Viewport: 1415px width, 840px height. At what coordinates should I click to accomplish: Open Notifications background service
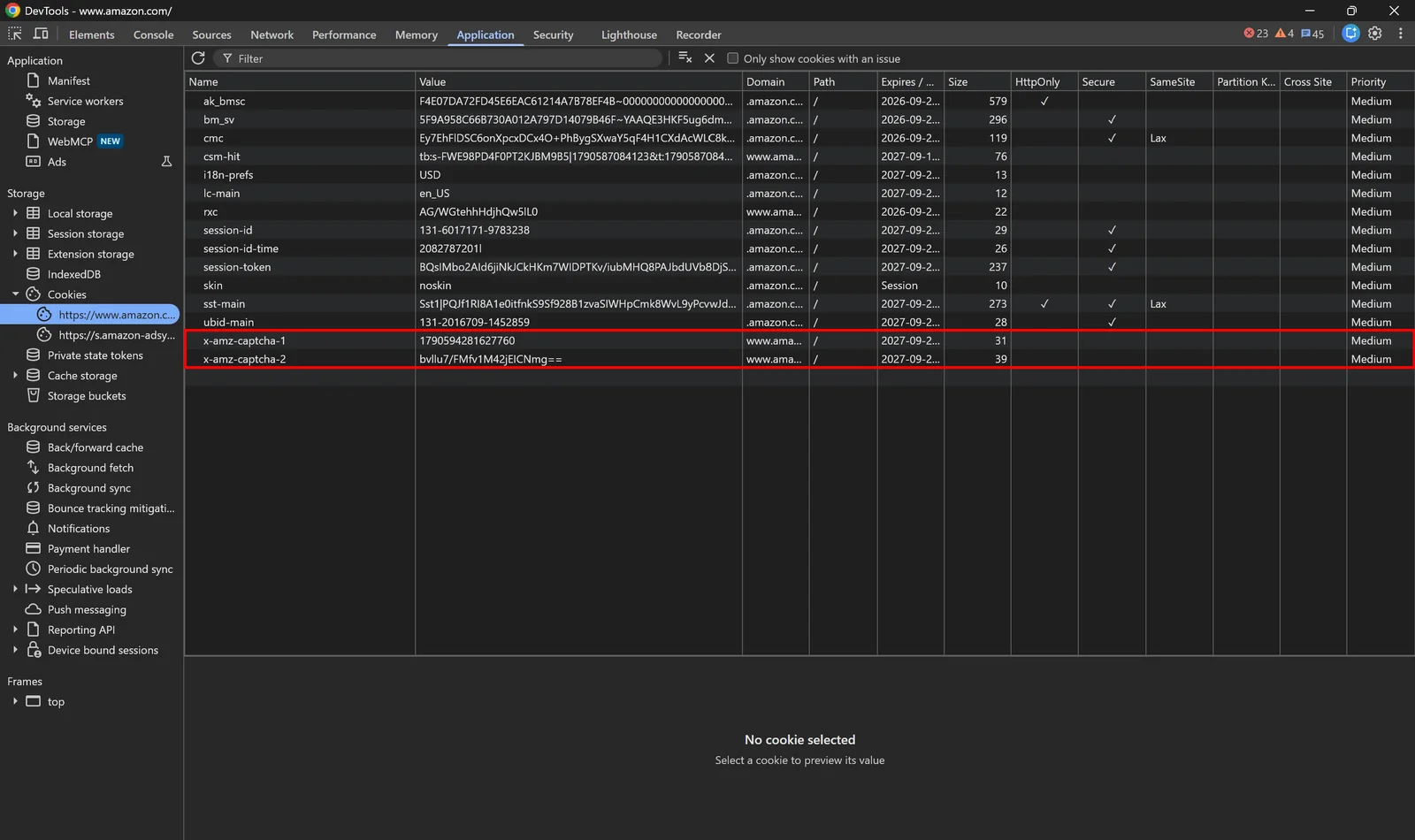(x=79, y=529)
